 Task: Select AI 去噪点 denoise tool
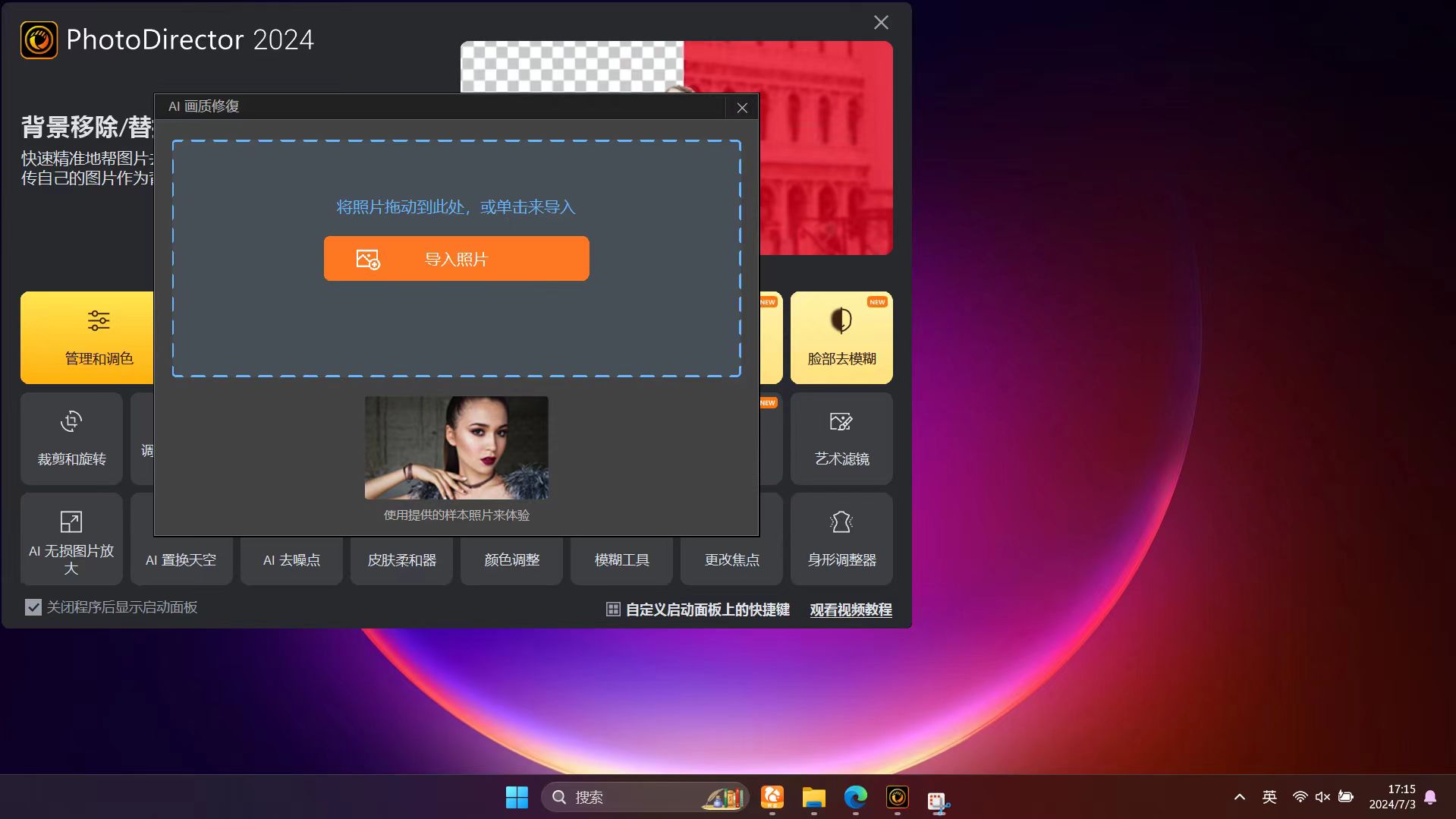coord(291,560)
